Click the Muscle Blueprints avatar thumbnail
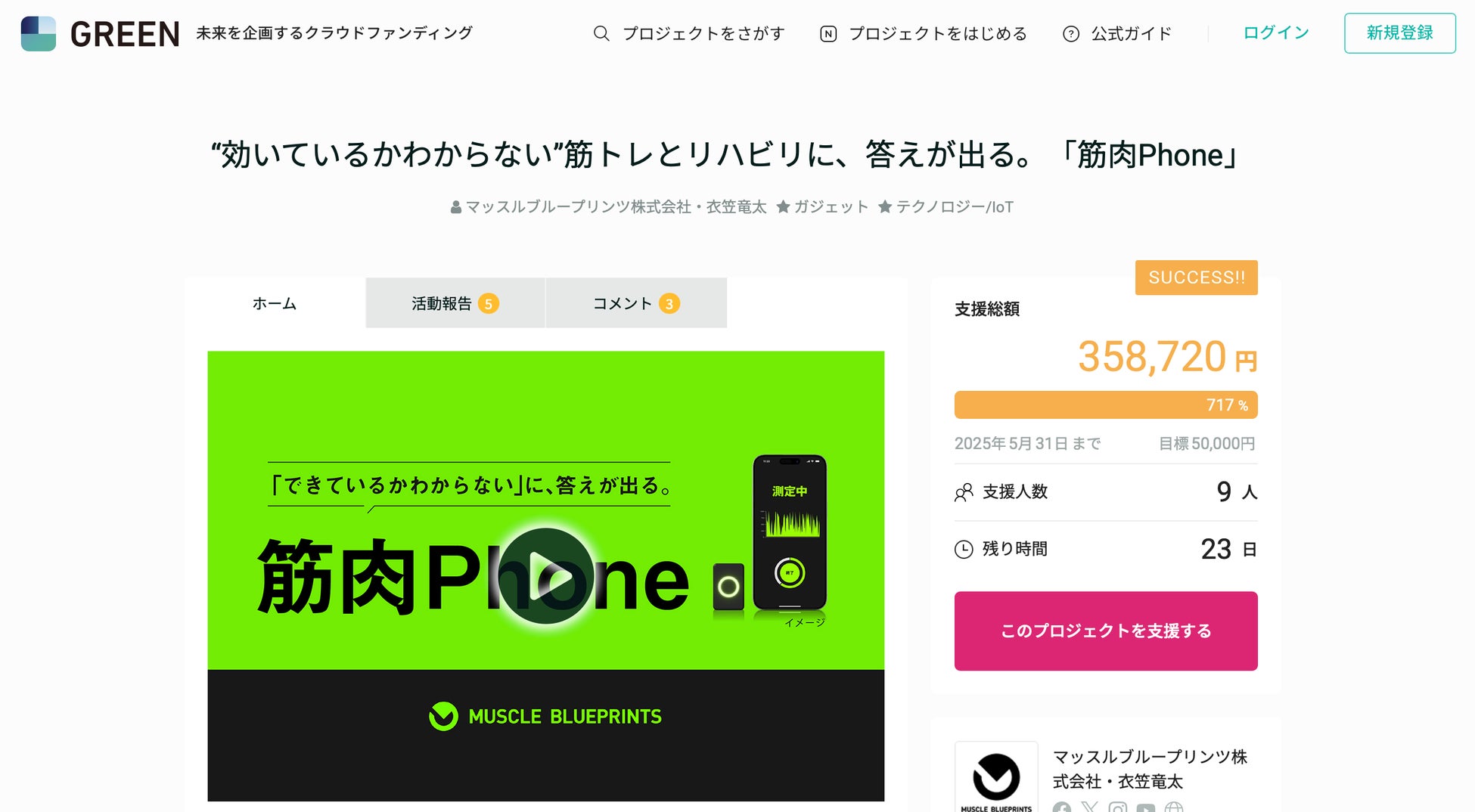1475x812 pixels. pyautogui.click(x=996, y=776)
